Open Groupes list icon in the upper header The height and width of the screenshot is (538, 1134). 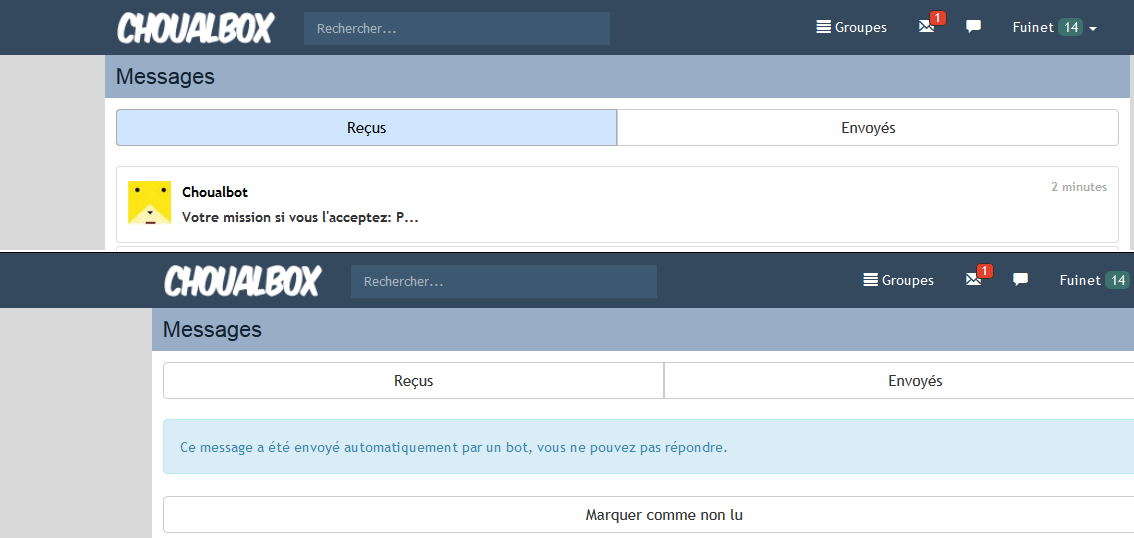pos(824,27)
